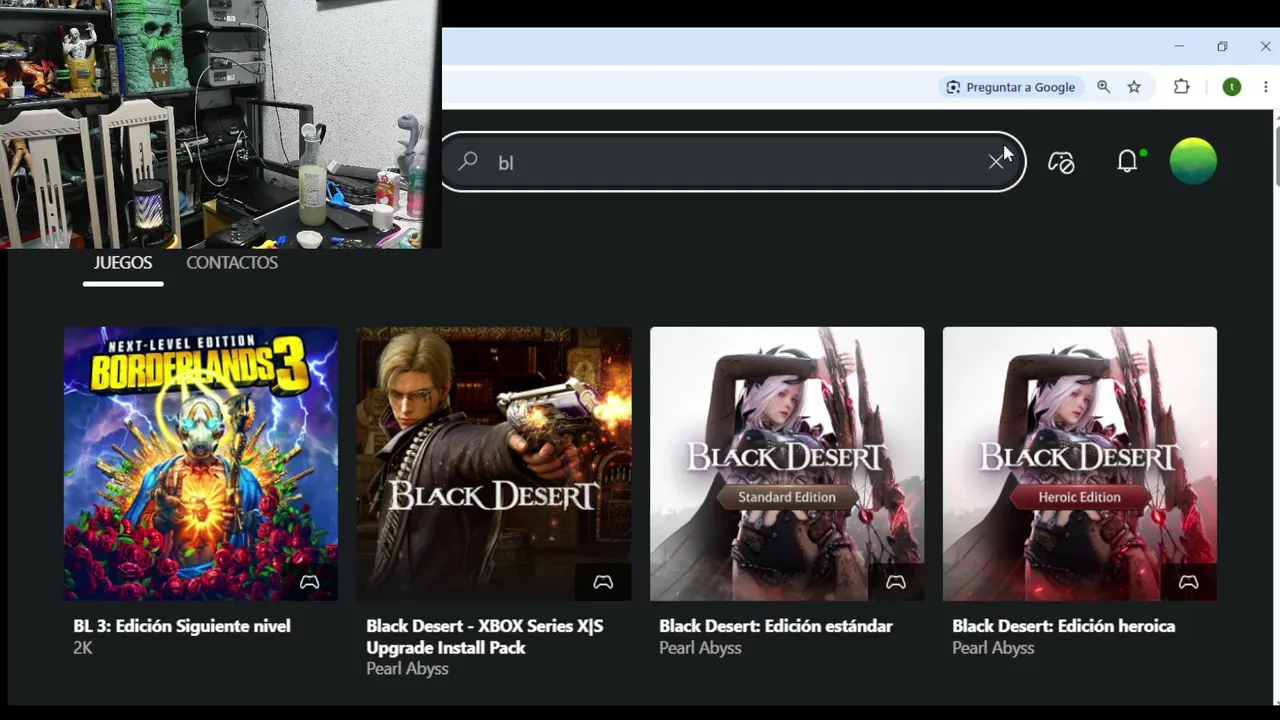The width and height of the screenshot is (1280, 720).
Task: Open "Black Desert - XBOX Series X|S Upgrade" title
Action: pyautogui.click(x=485, y=637)
